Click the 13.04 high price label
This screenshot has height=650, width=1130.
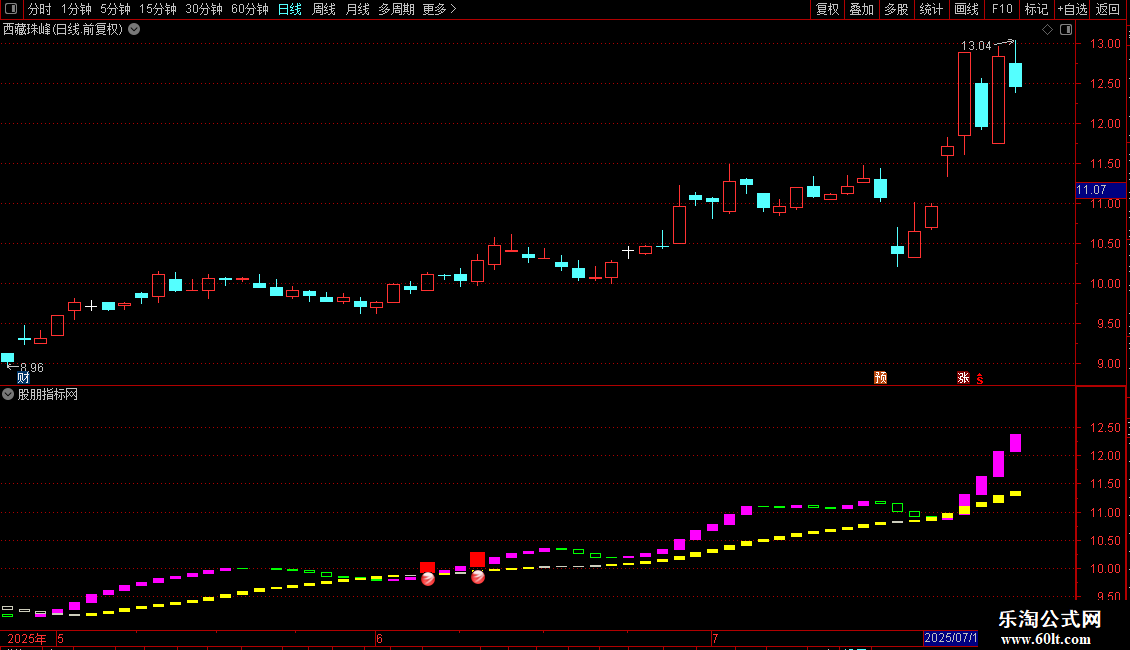coord(976,45)
